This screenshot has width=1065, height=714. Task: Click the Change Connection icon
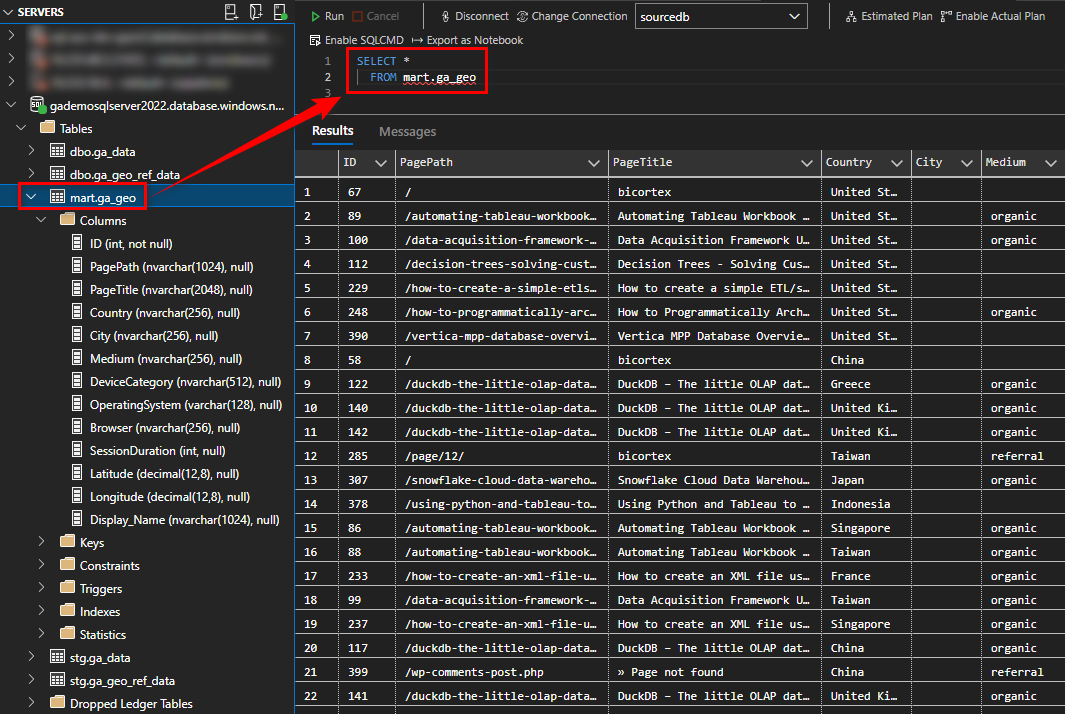pyautogui.click(x=521, y=16)
